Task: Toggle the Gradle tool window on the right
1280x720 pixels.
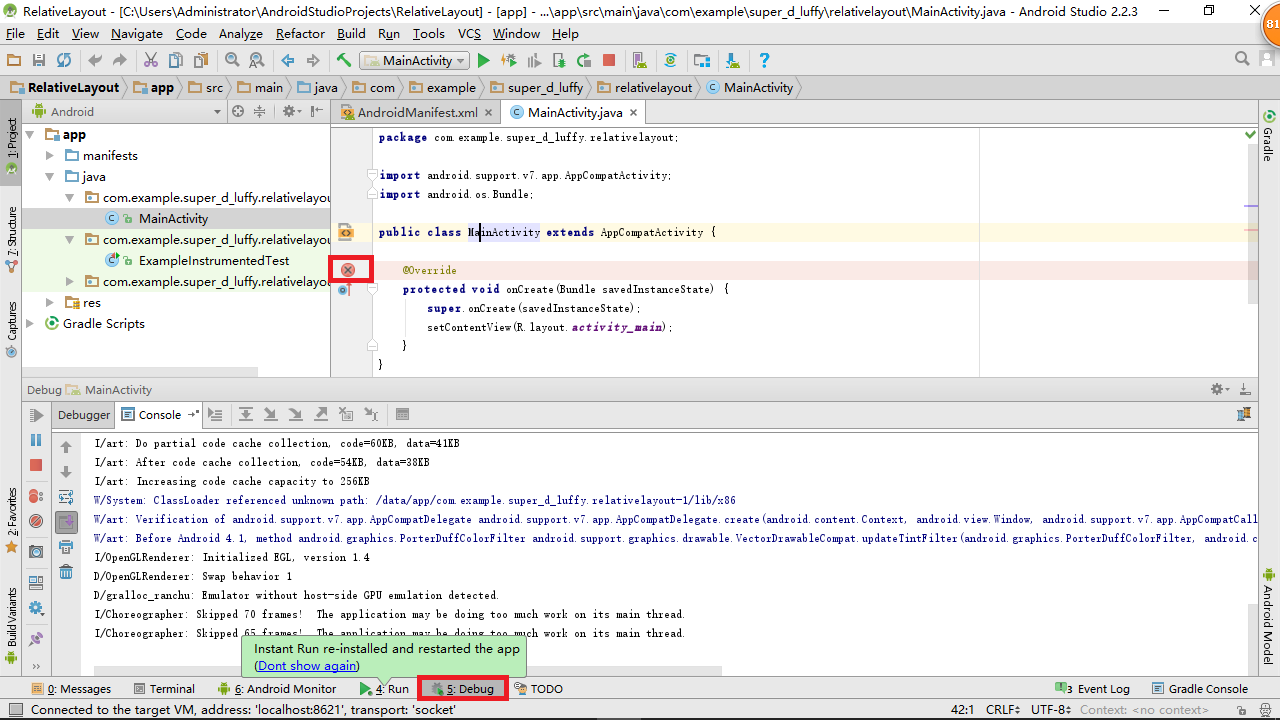Action: pyautogui.click(x=1268, y=137)
